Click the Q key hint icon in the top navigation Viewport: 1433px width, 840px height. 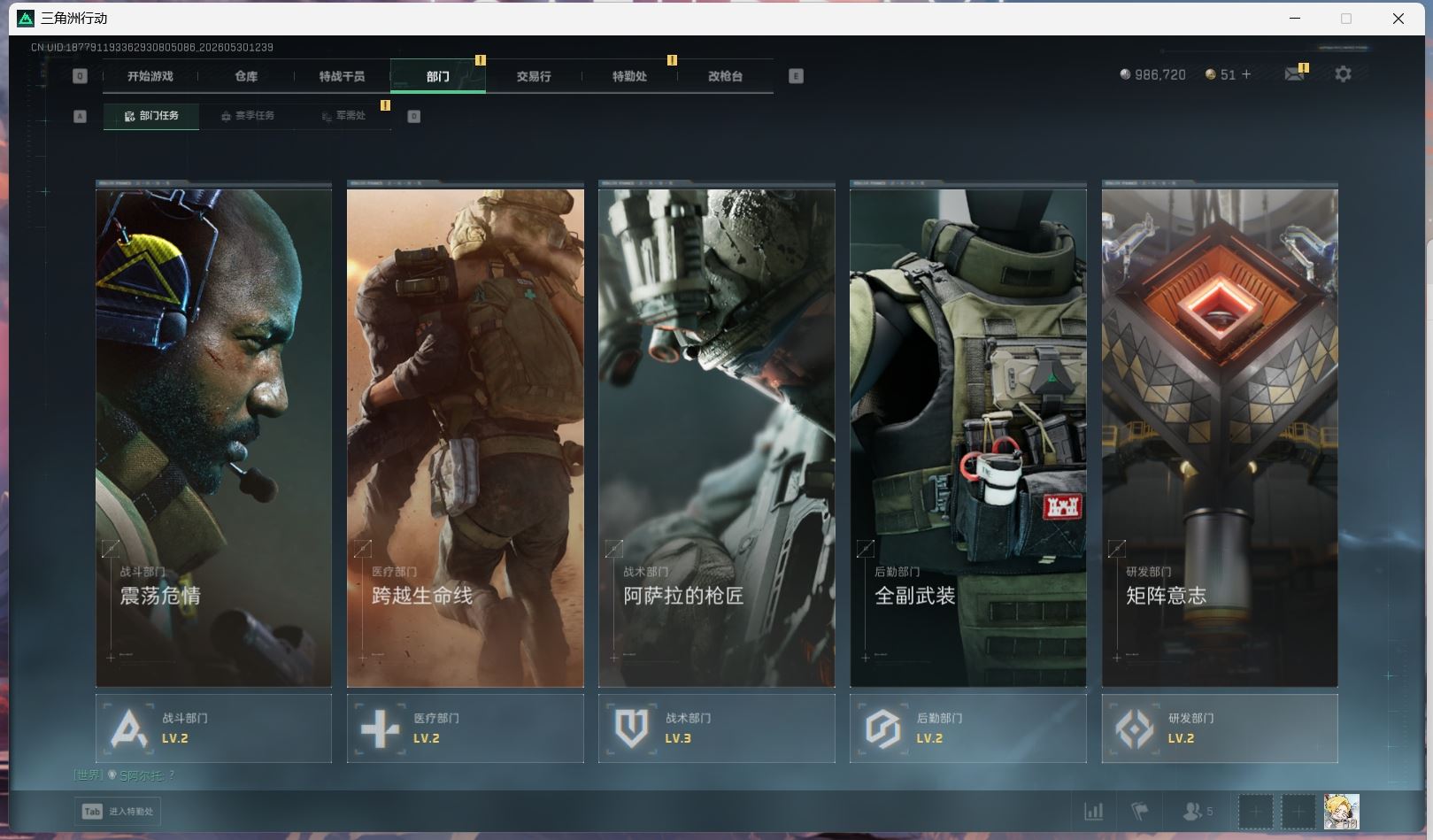pos(80,76)
